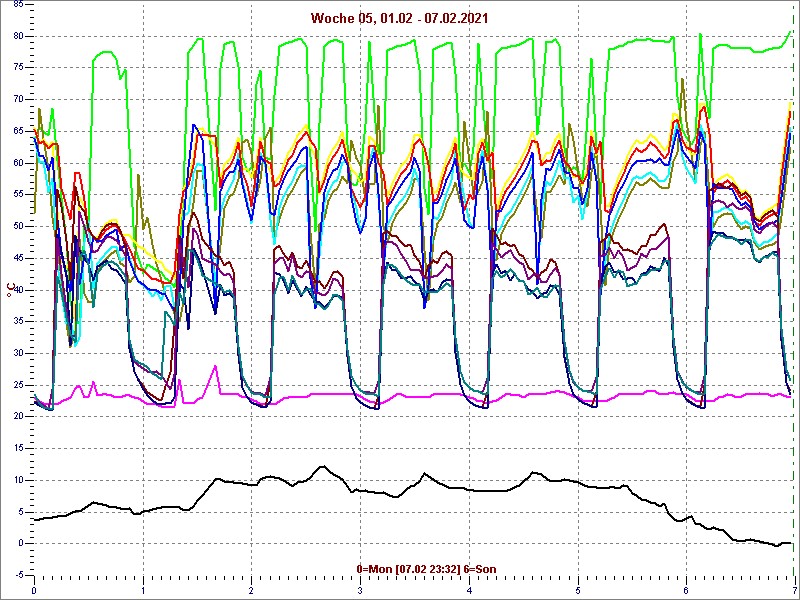Click the x-axis day marker 6
This screenshot has width=800, height=600.
pyautogui.click(x=686, y=590)
